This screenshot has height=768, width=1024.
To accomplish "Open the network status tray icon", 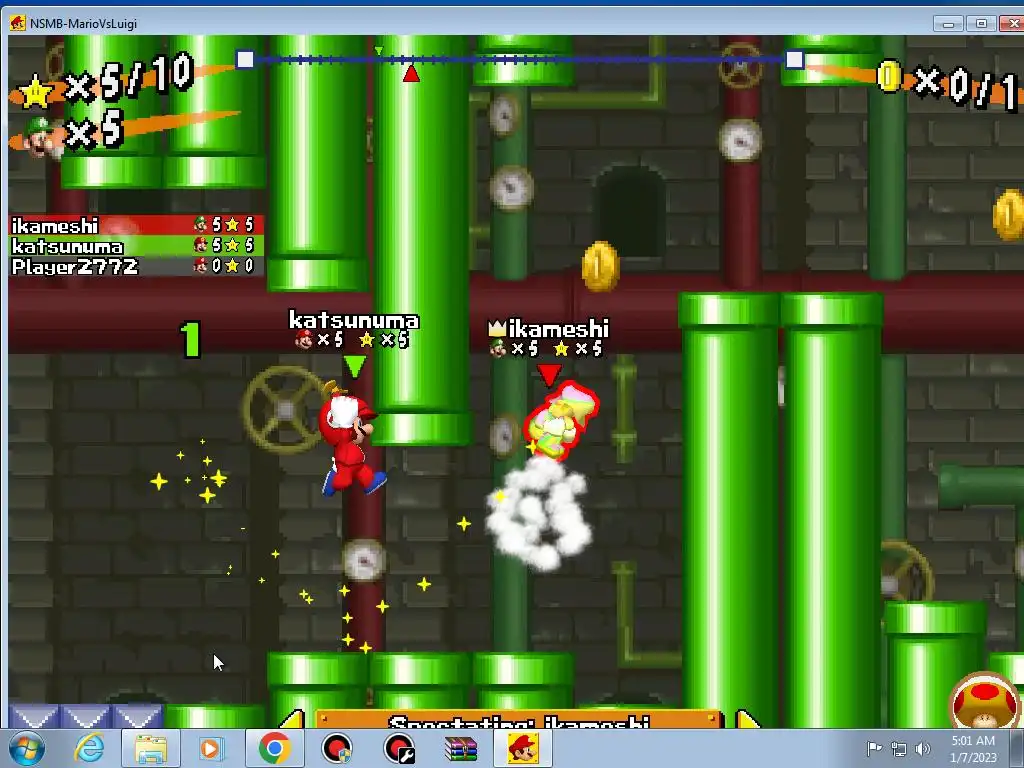I will [899, 749].
